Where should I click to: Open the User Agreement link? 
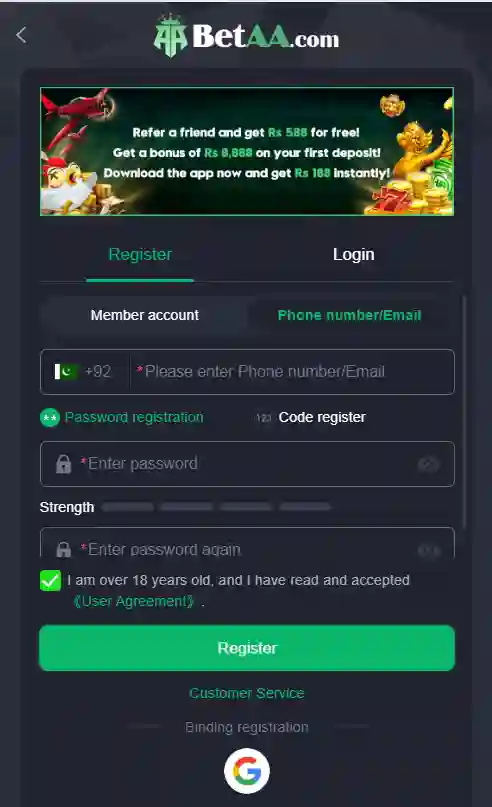134,601
